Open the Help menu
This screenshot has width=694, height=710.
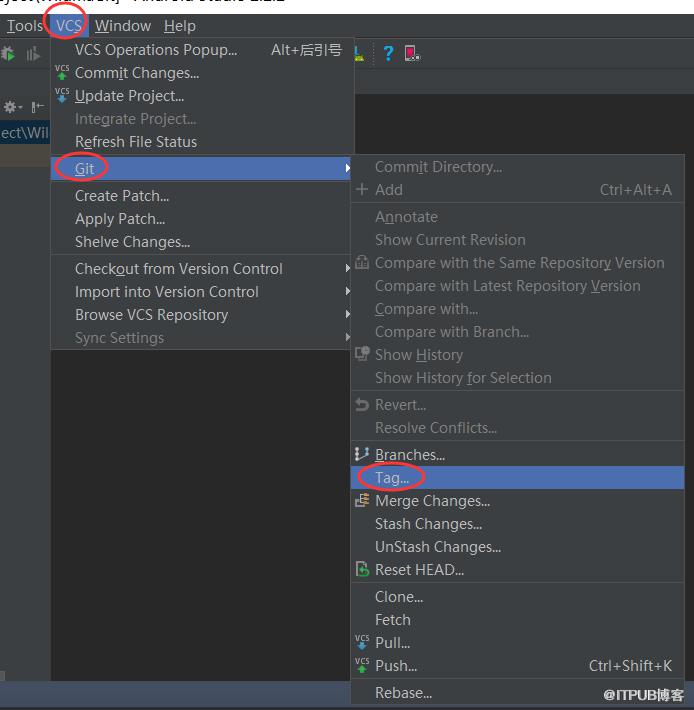(x=180, y=26)
